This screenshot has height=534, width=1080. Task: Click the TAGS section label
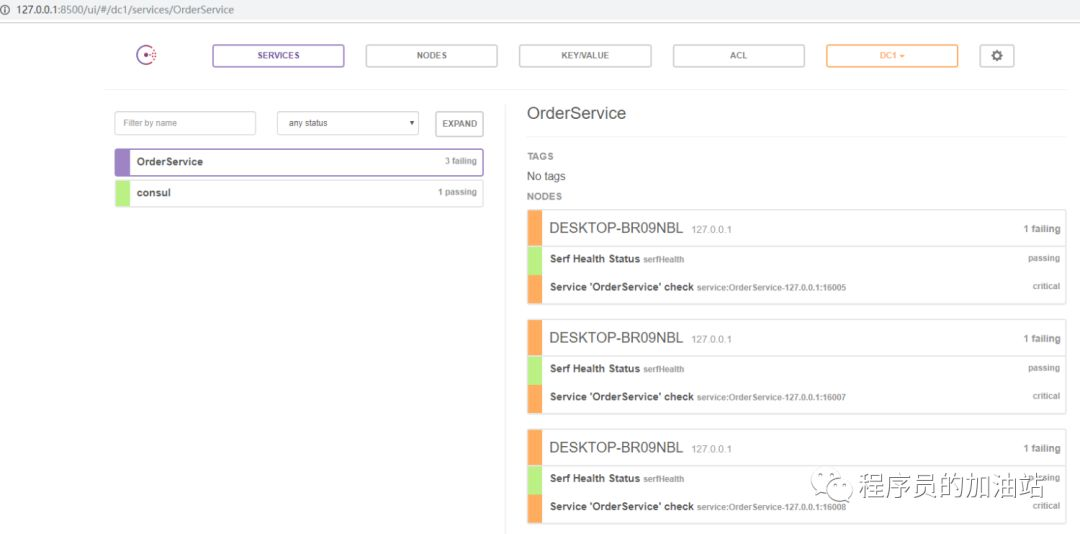pyautogui.click(x=540, y=156)
